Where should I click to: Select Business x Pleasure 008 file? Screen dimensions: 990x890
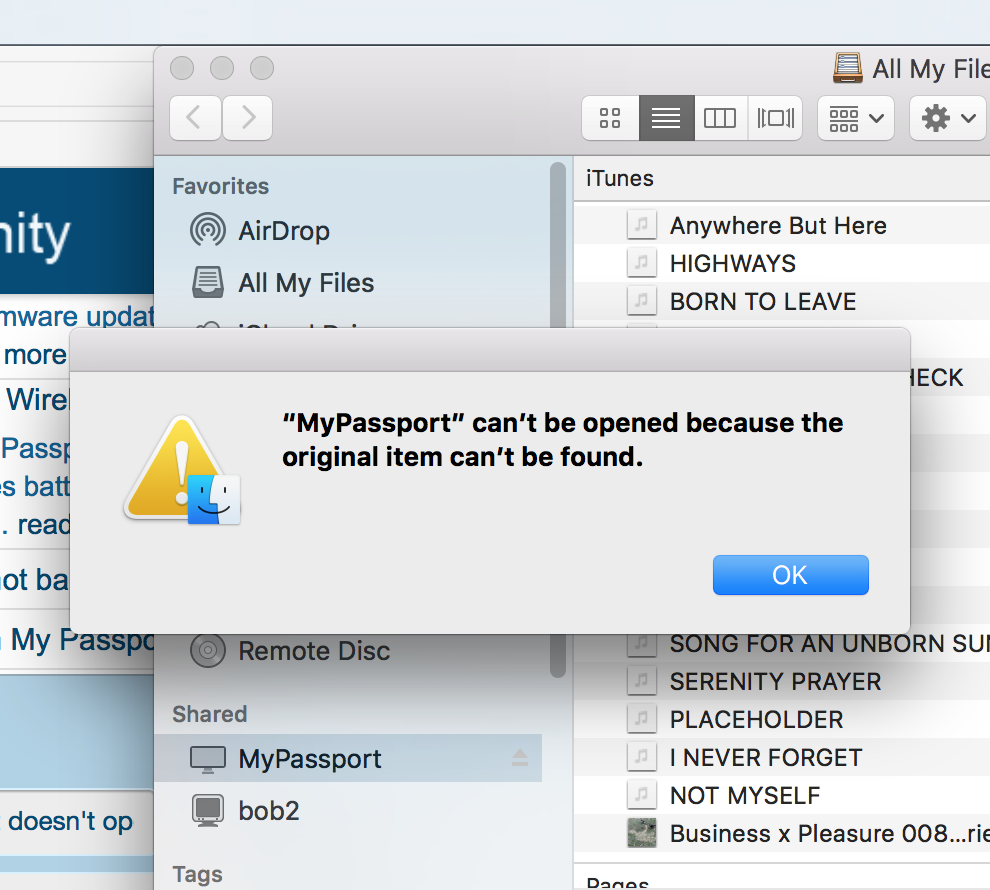click(782, 833)
